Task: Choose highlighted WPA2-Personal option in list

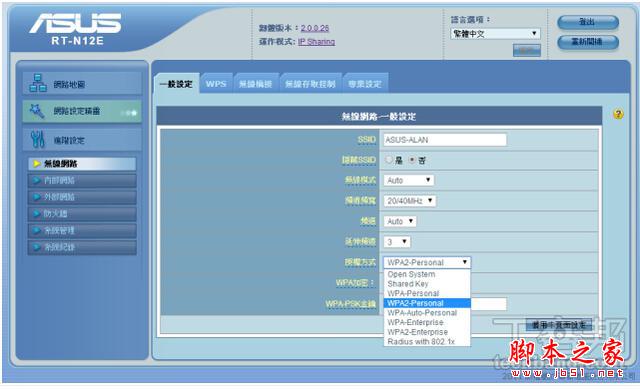Action: tap(427, 303)
